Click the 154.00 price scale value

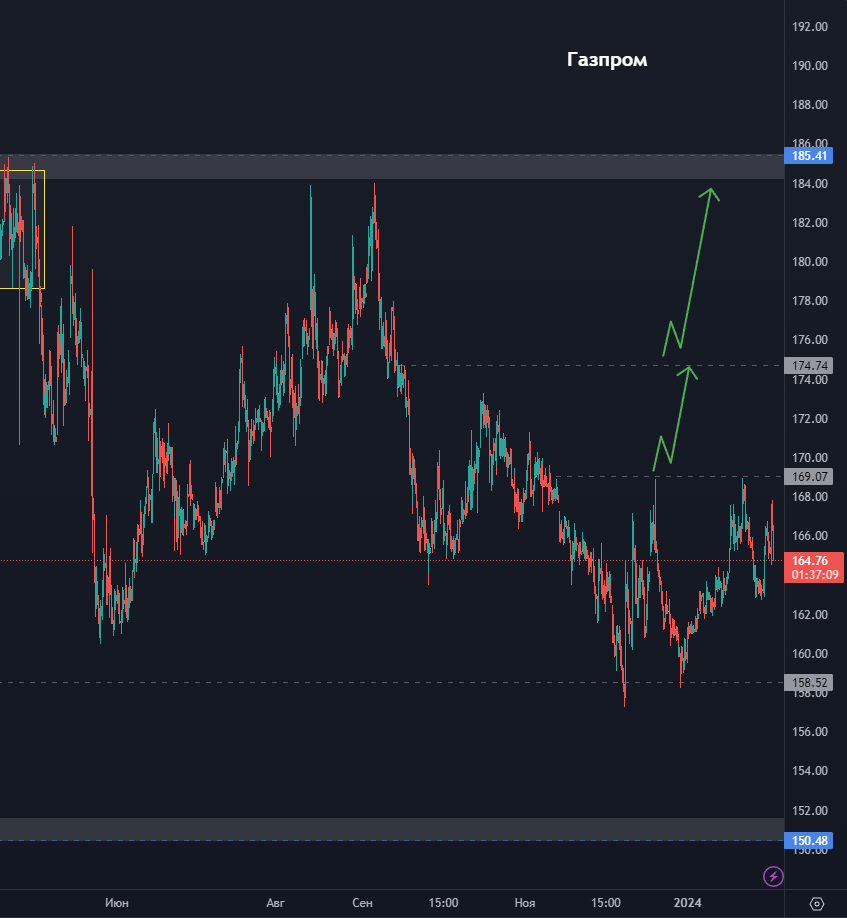pos(810,770)
